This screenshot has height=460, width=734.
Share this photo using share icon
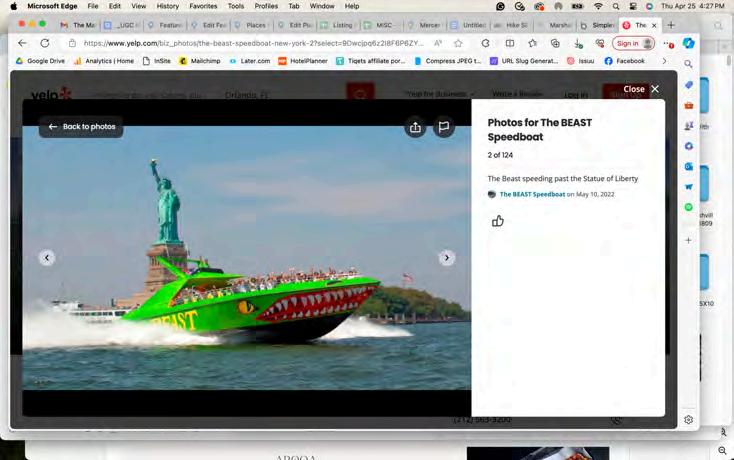pyautogui.click(x=415, y=127)
